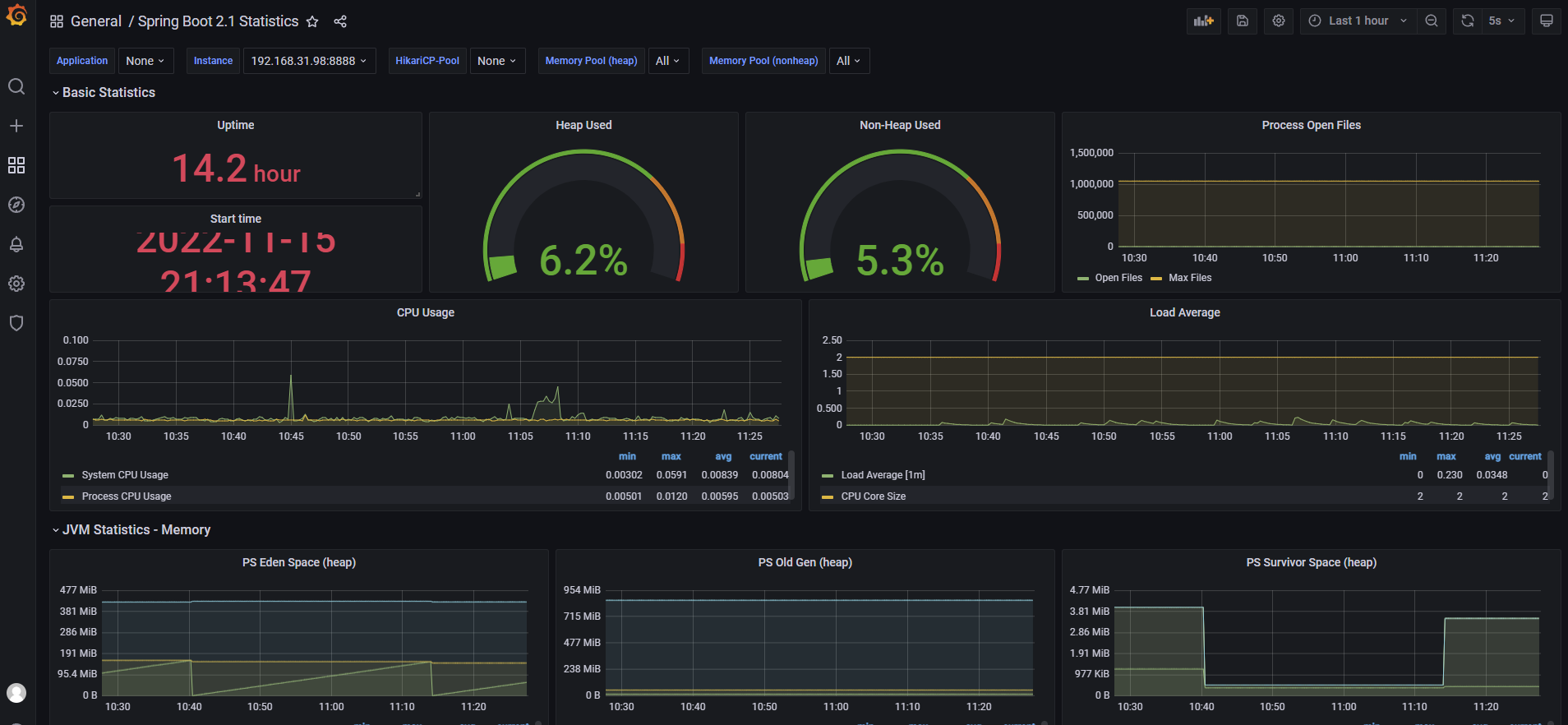Open the user profile avatar
The height and width of the screenshot is (725, 1568).
[16, 693]
